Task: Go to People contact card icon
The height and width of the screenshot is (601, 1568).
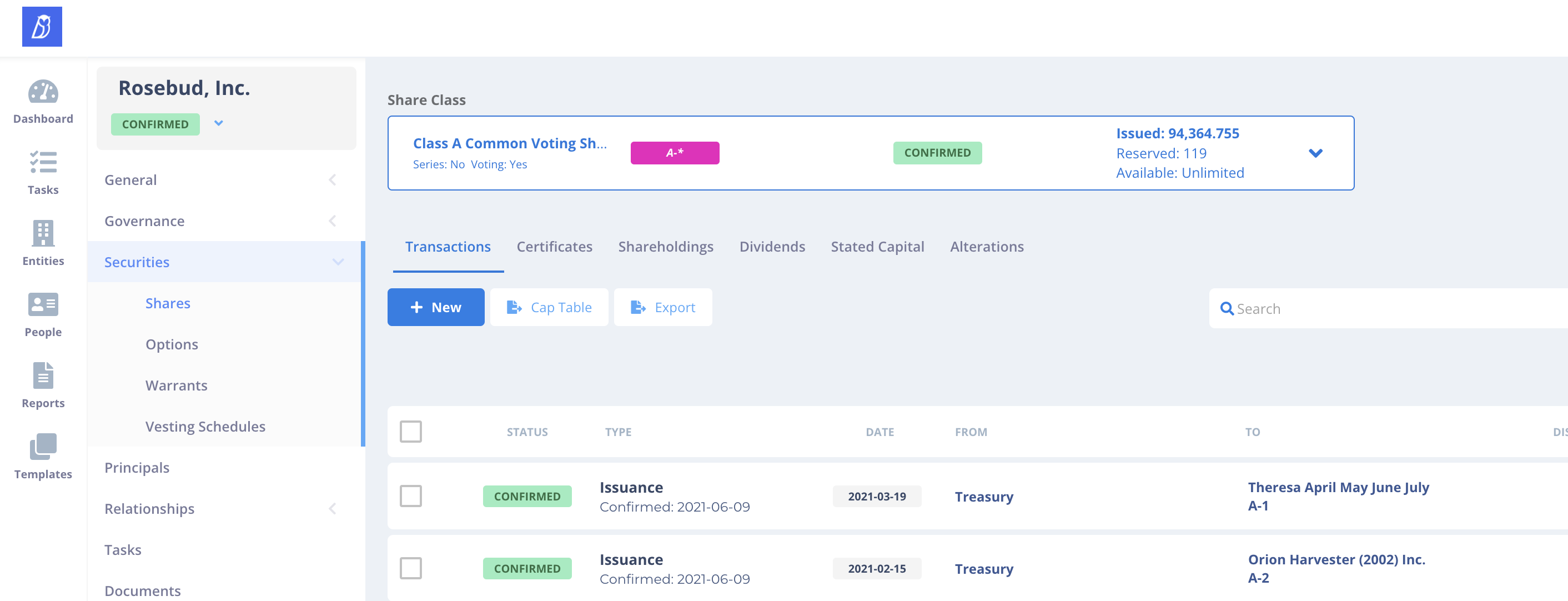Action: coord(43,304)
